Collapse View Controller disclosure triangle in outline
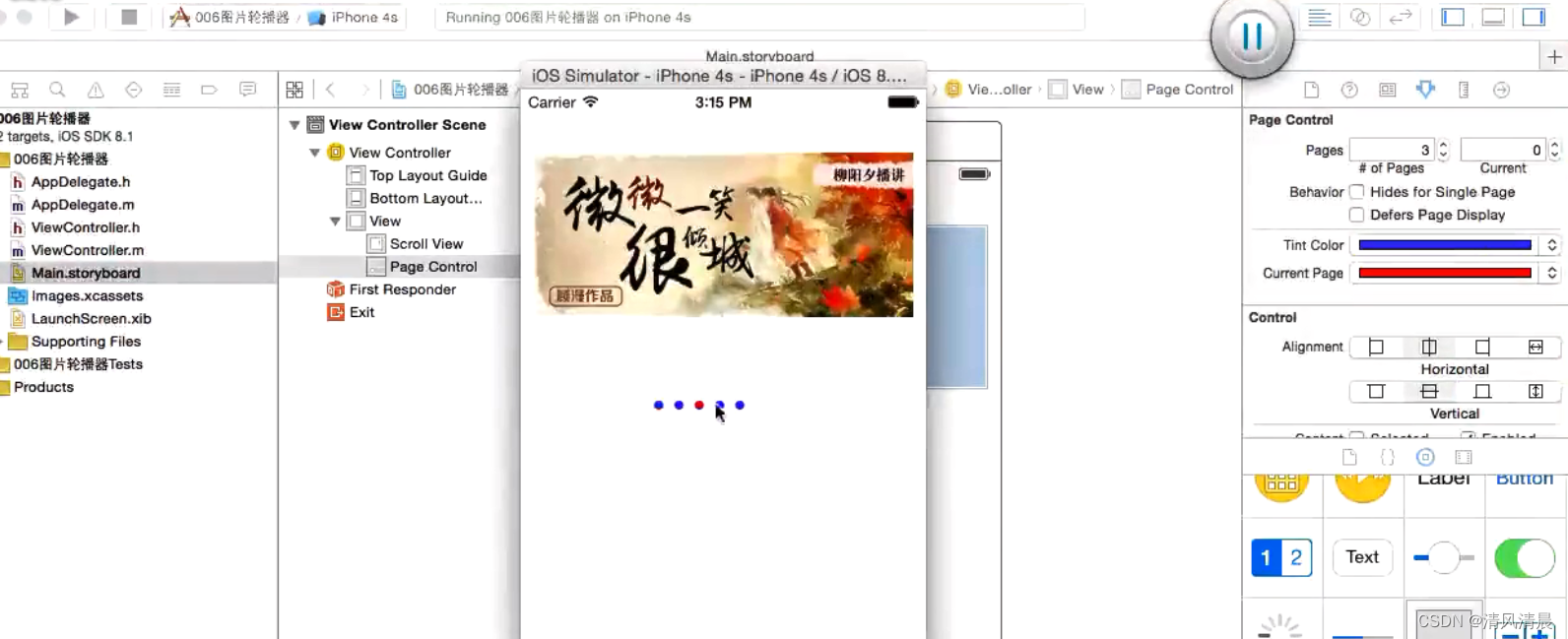Screen dimensions: 1568x639 coord(314,153)
